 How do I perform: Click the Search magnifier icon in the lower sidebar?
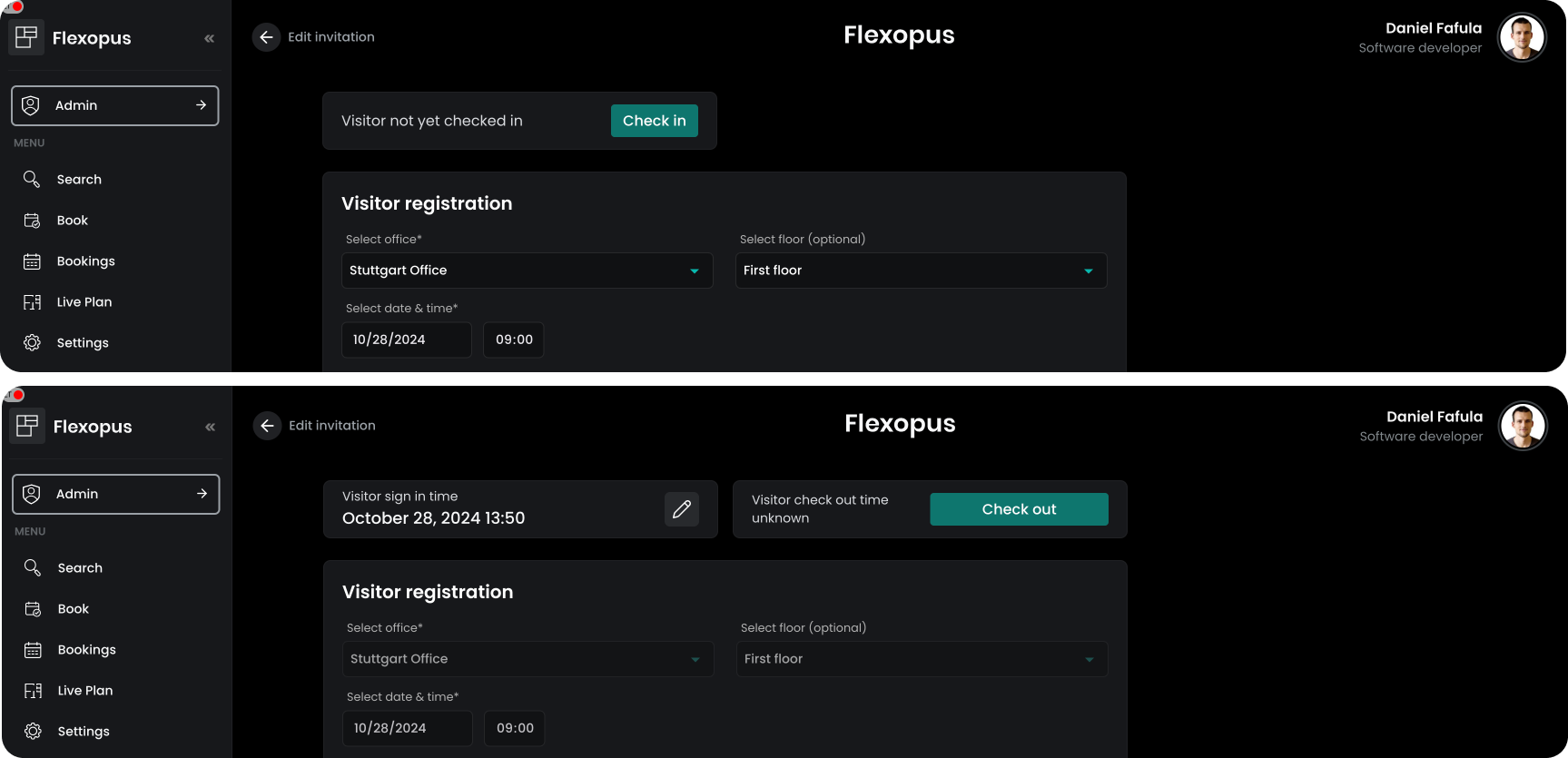point(33,567)
